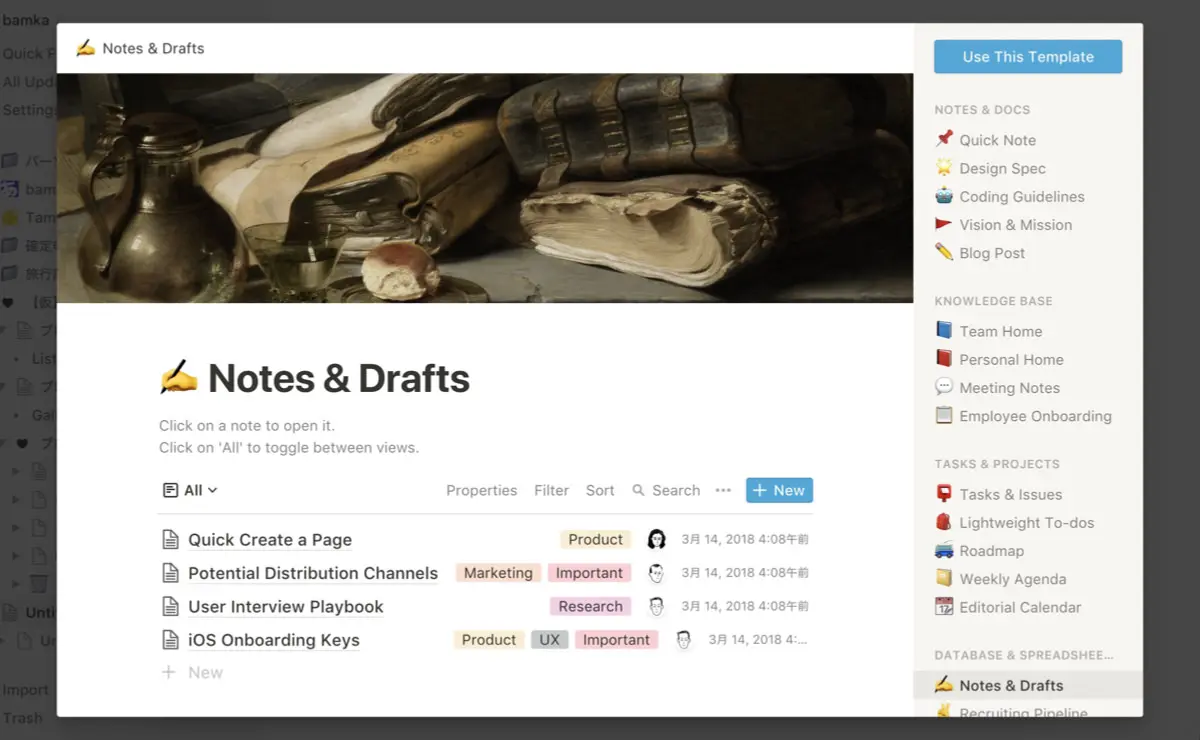
Task: Select Roadmap template
Action: [991, 551]
